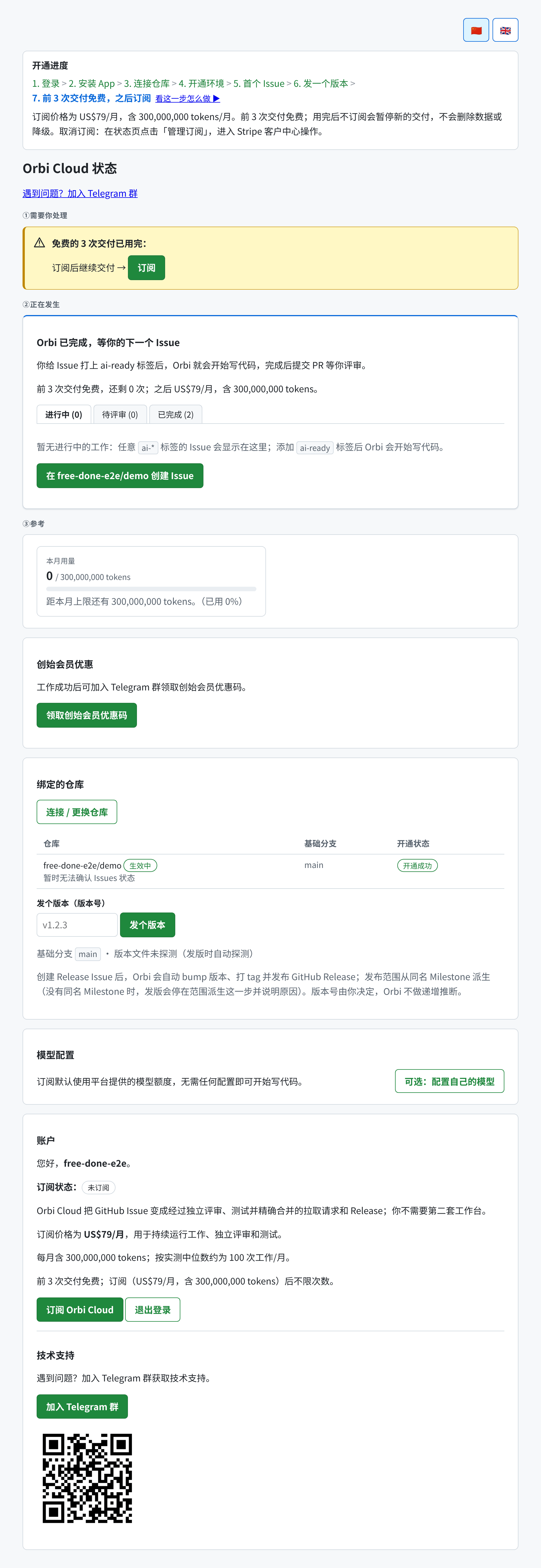Click the 0 / 300,000,000 tokens usage value
This screenshot has width=541, height=1568.
88,576
